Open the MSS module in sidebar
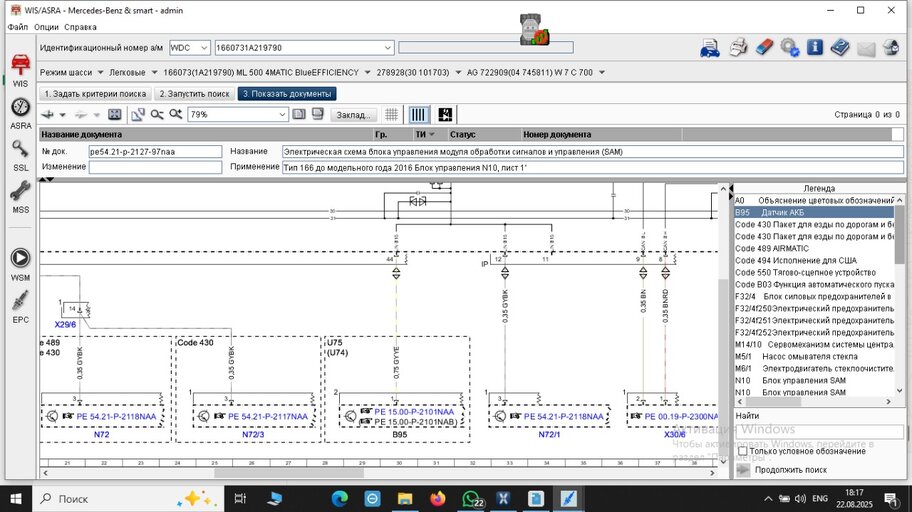The height and width of the screenshot is (512, 912). pos(20,197)
